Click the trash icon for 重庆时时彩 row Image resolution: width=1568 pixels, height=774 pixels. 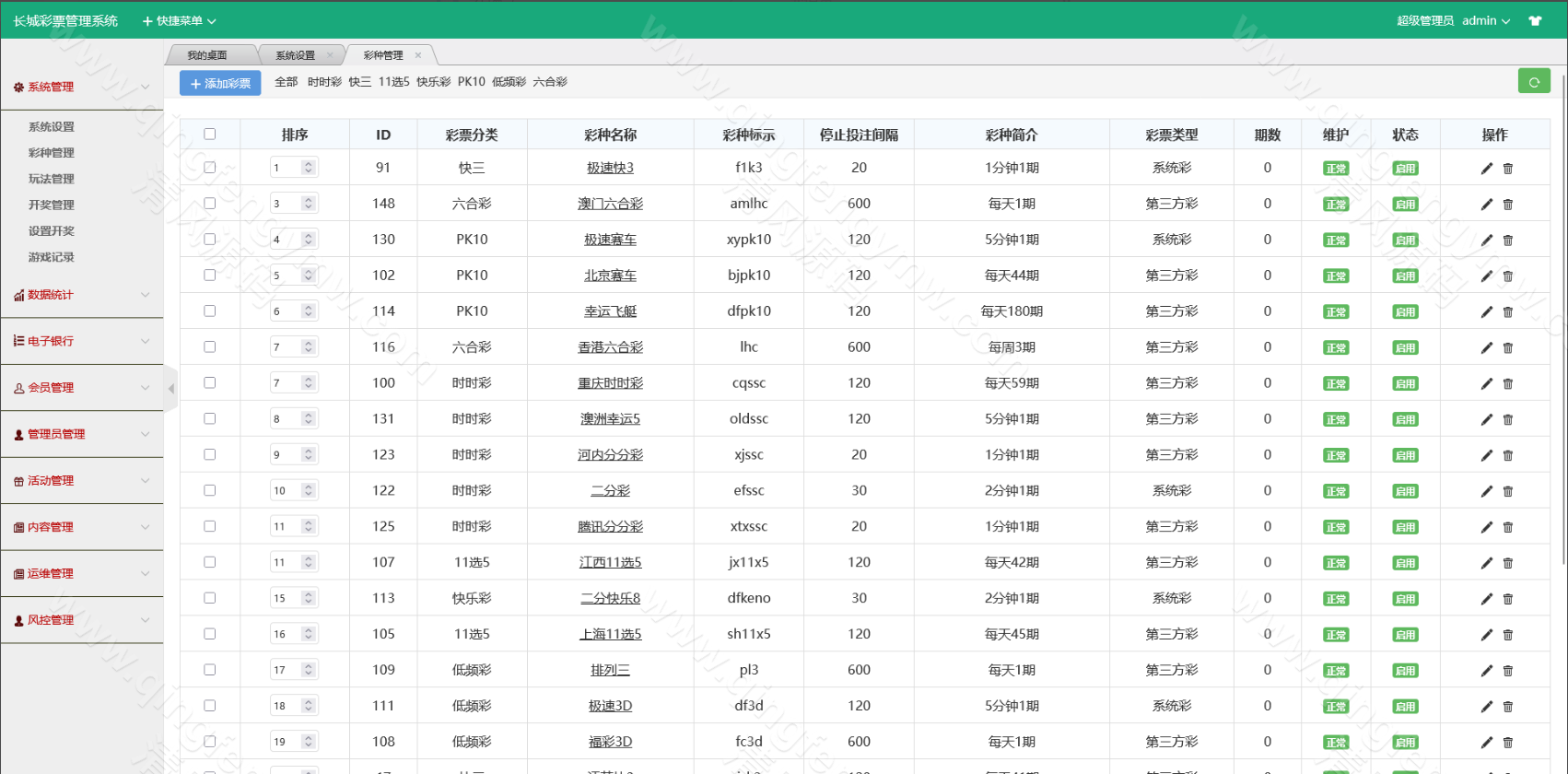pos(1508,384)
